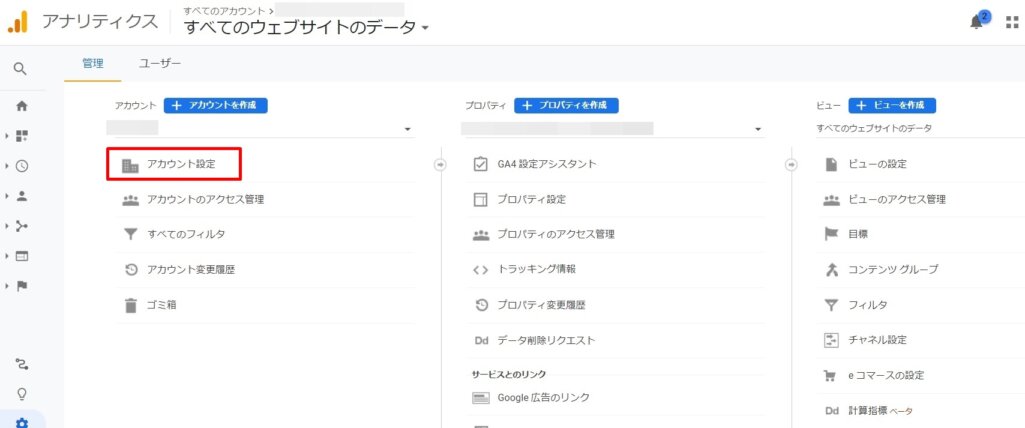Open Audience reports person icon
This screenshot has width=1025, height=428.
point(22,195)
